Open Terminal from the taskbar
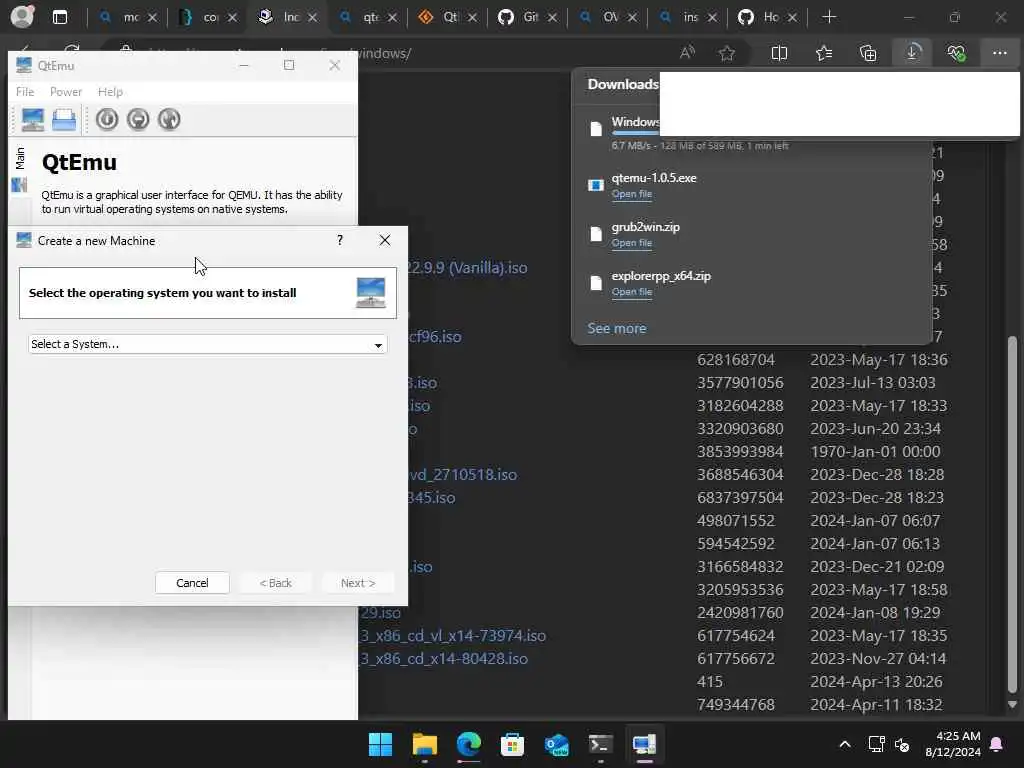 (x=600, y=744)
